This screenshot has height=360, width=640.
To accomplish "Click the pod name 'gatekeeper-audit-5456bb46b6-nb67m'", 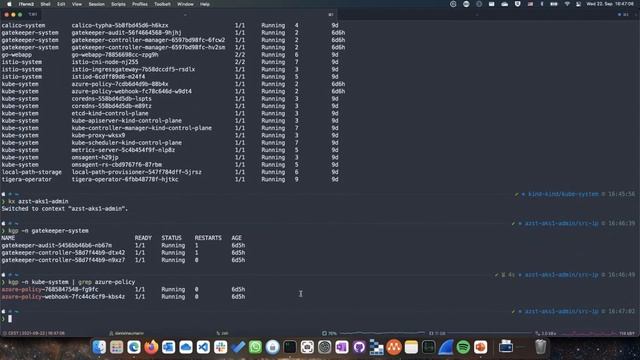I will pyautogui.click(x=56, y=245).
